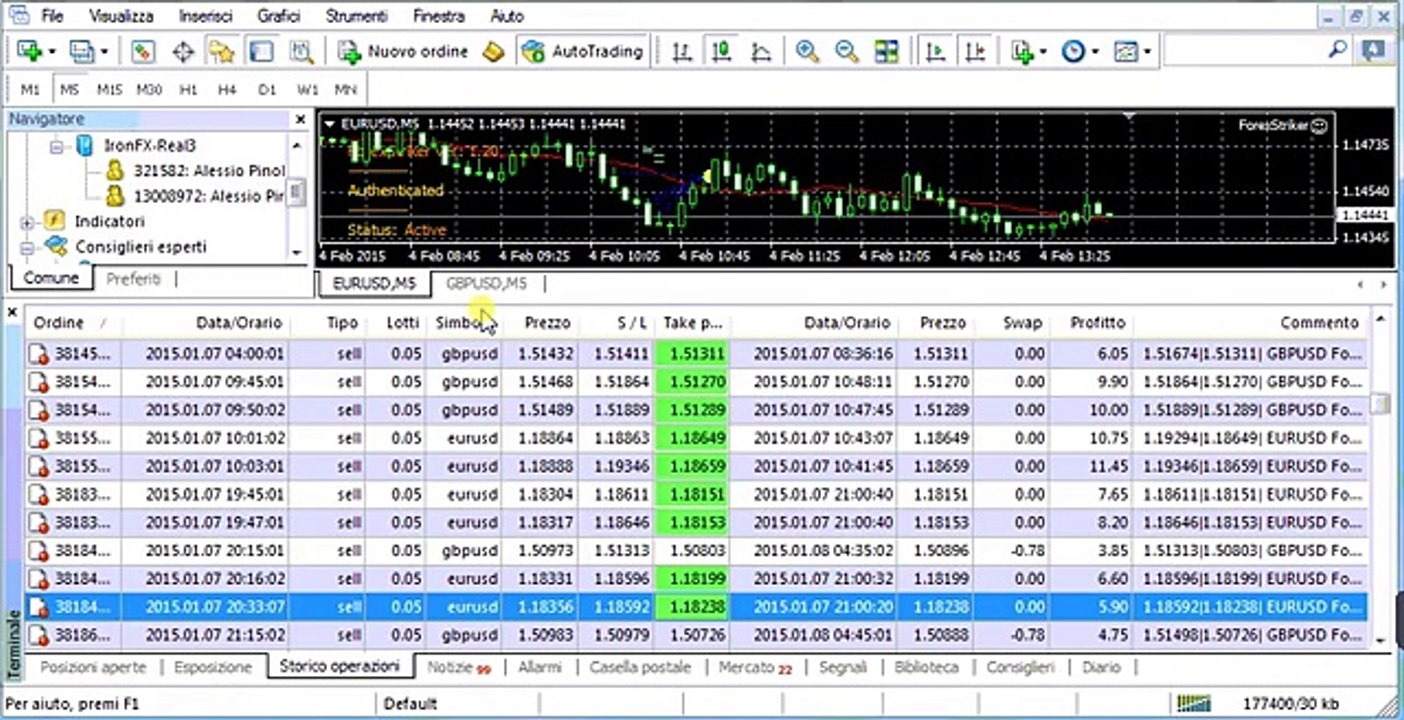Close the Navigatore panel
The height and width of the screenshot is (720, 1404).
pos(300,119)
